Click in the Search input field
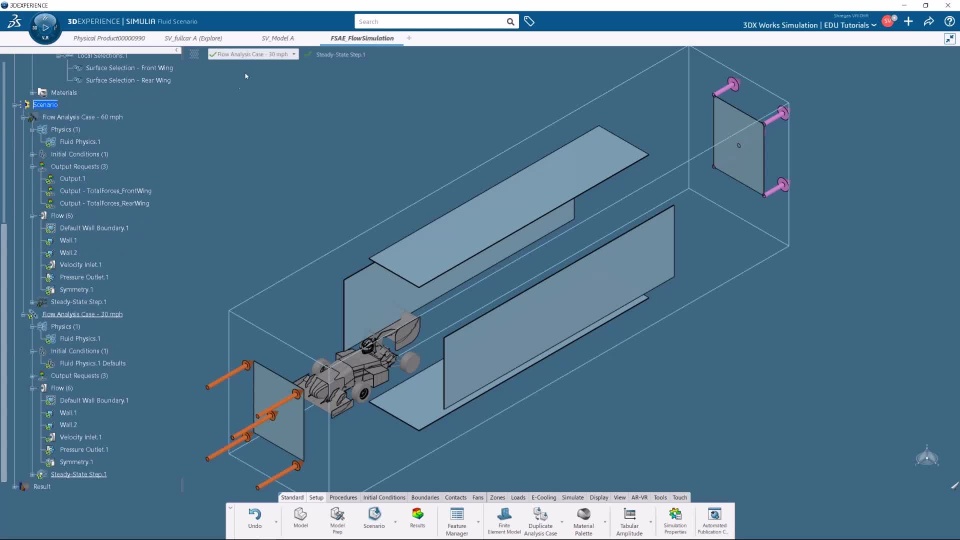960x540 pixels. tap(430, 21)
